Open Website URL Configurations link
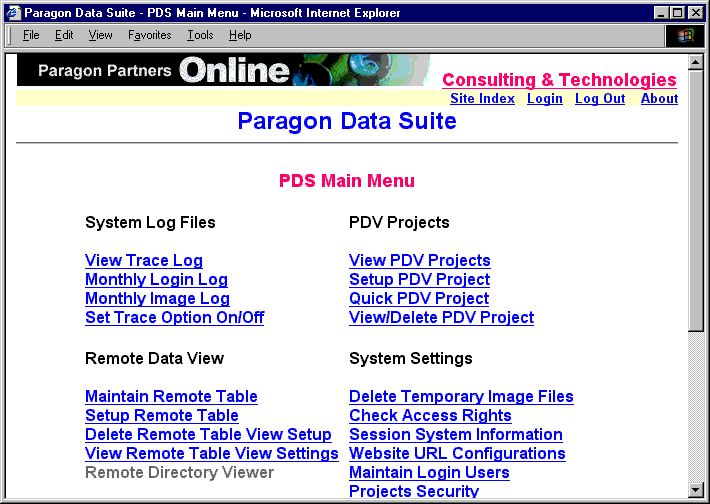The image size is (710, 504). click(x=457, y=454)
